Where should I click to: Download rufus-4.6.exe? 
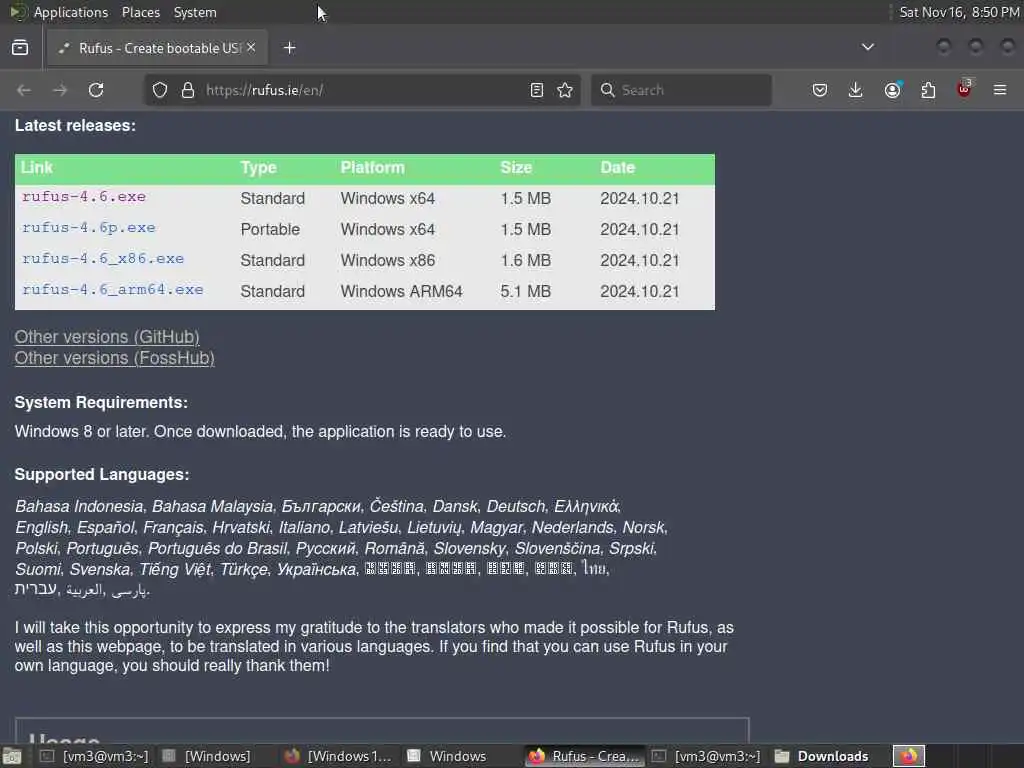[x=84, y=197]
